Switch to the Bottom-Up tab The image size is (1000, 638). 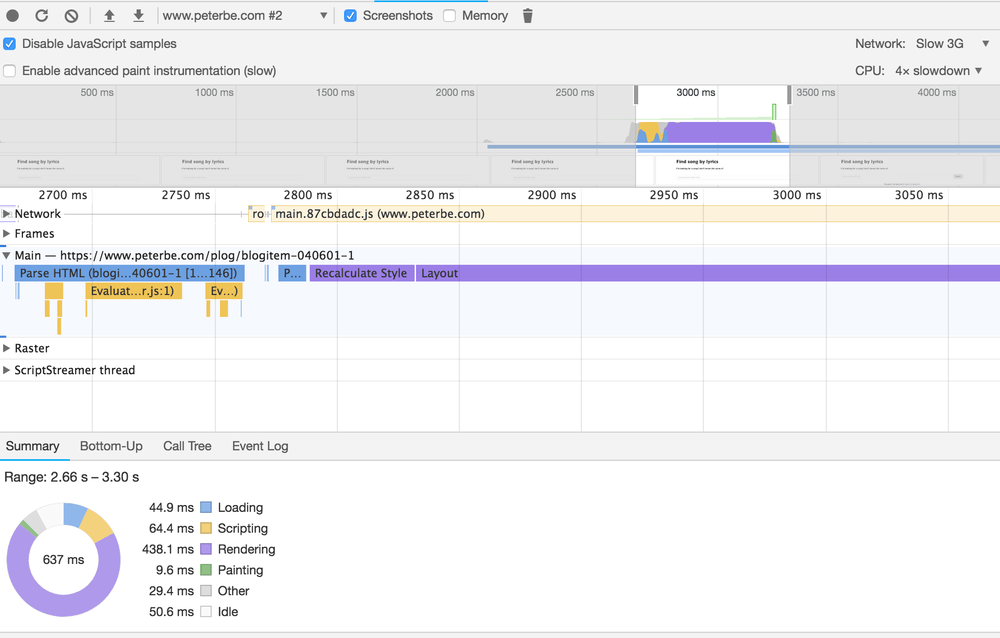111,446
